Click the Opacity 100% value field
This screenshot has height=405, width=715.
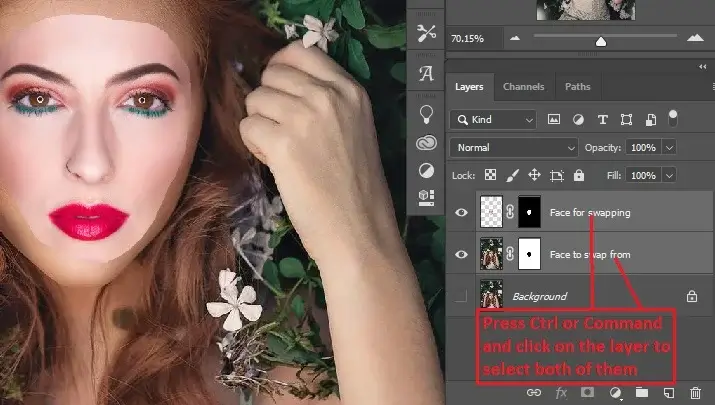point(643,148)
